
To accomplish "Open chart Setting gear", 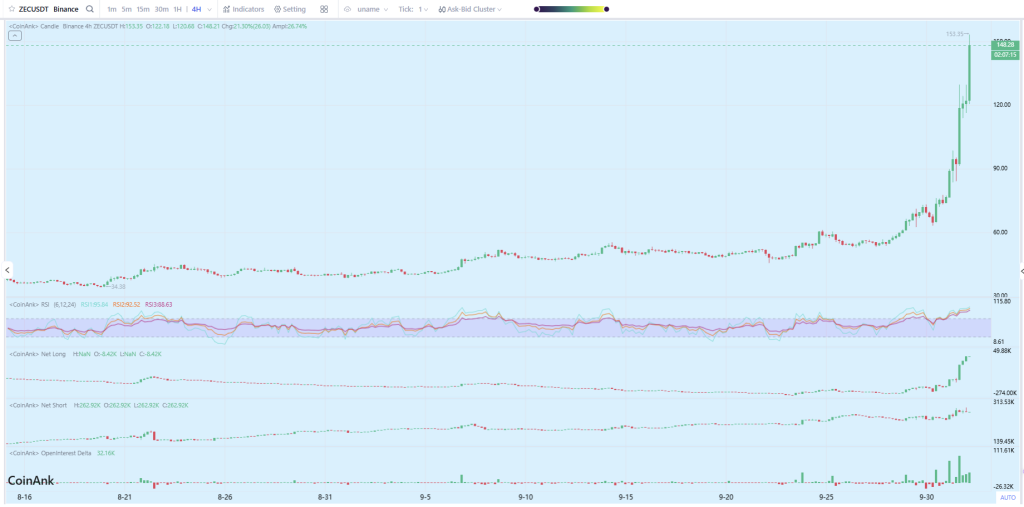I will [290, 9].
